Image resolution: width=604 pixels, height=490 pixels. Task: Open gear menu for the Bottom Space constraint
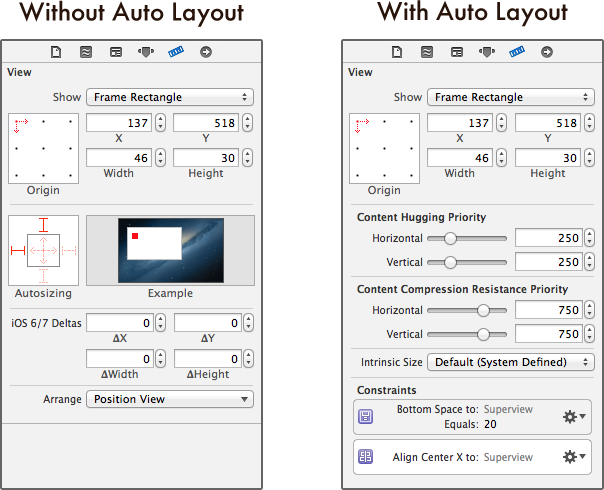click(x=574, y=416)
